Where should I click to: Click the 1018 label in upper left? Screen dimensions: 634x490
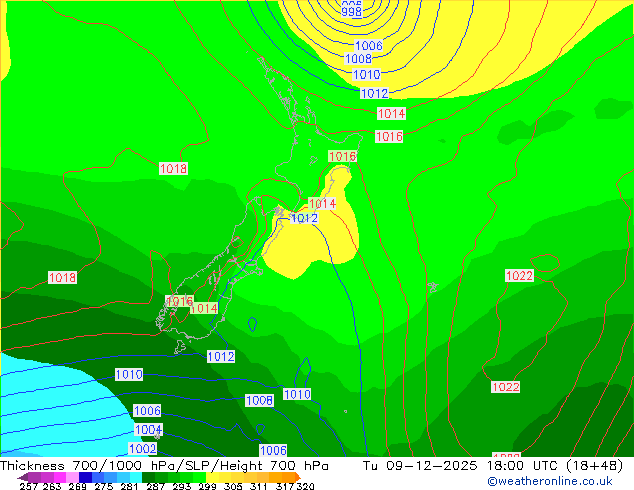tap(173, 169)
